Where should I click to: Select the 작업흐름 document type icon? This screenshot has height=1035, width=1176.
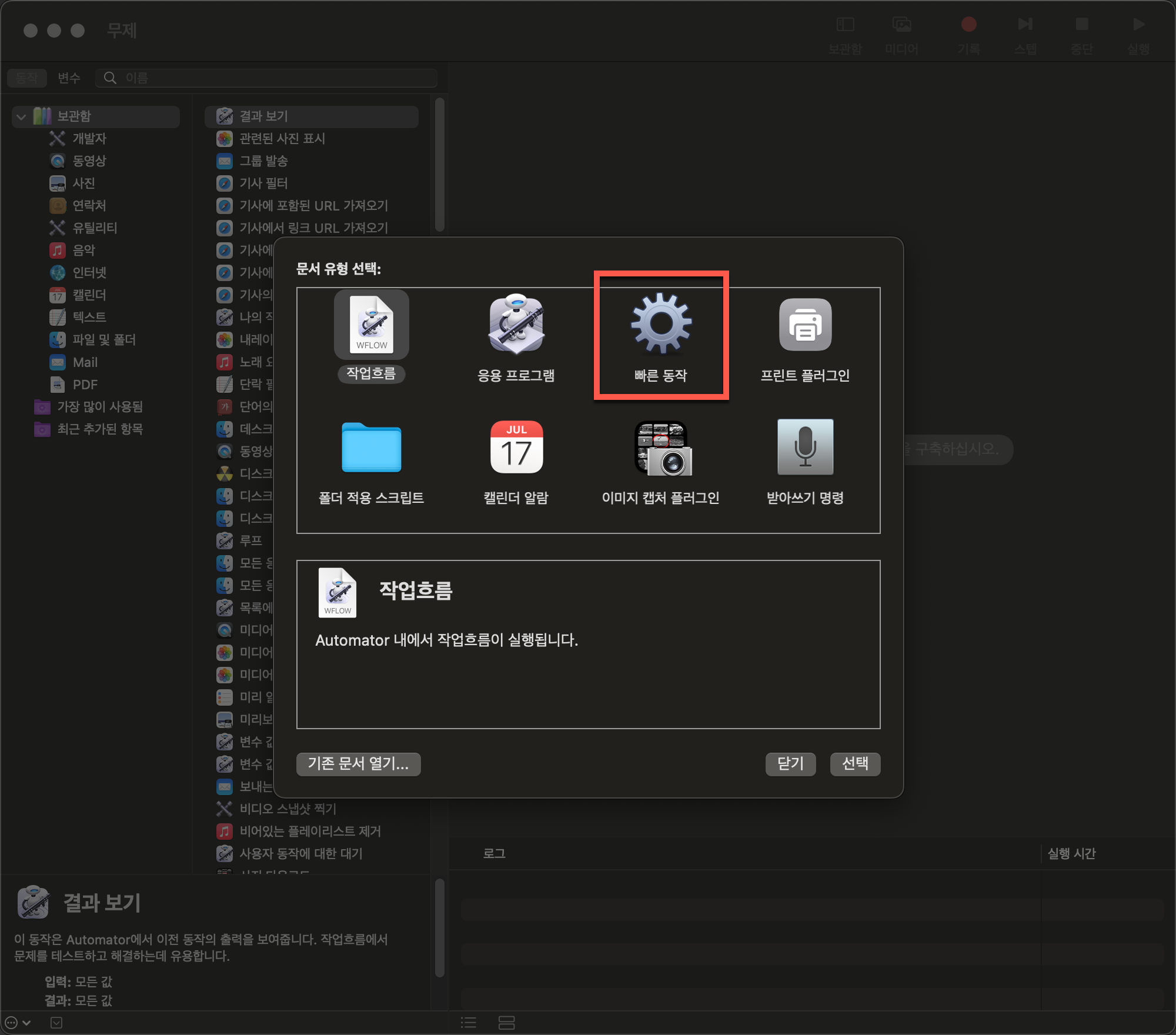coord(371,325)
